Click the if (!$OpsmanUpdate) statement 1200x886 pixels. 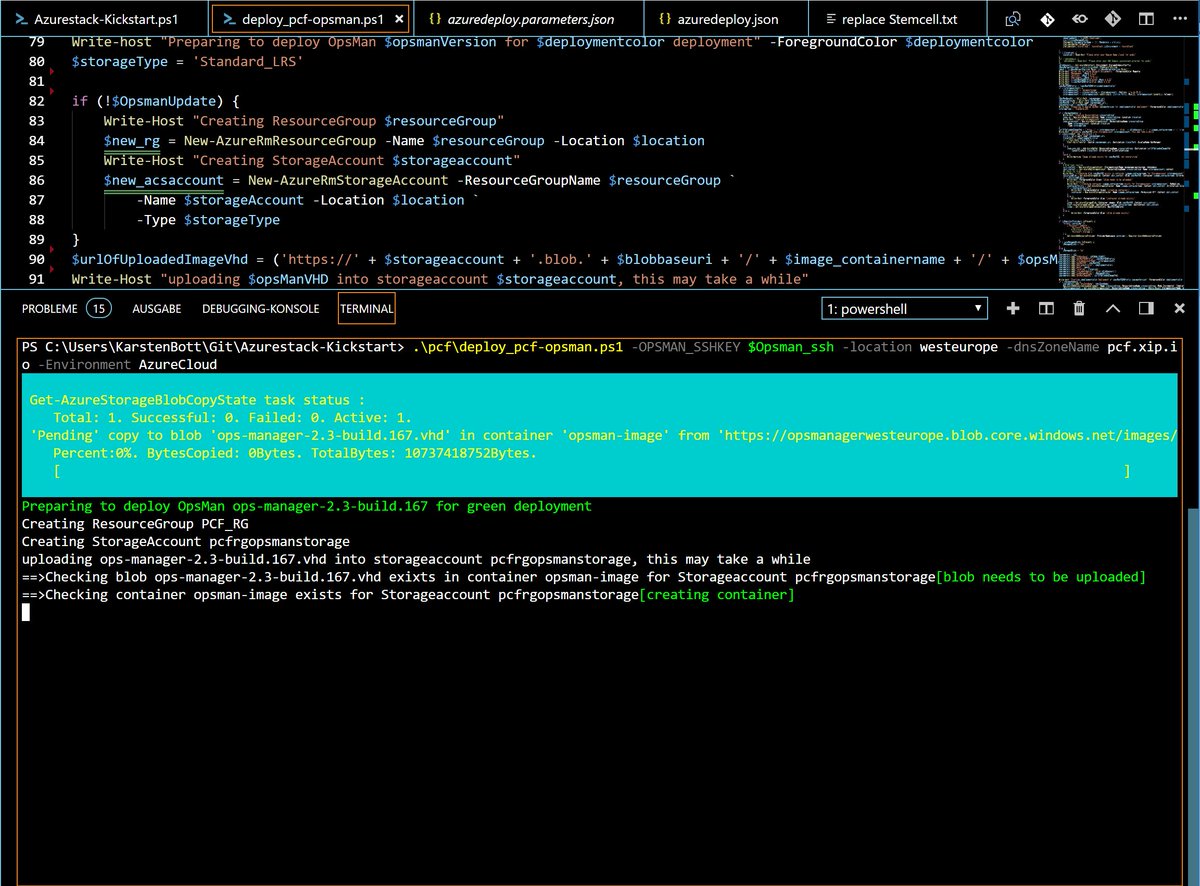click(155, 101)
